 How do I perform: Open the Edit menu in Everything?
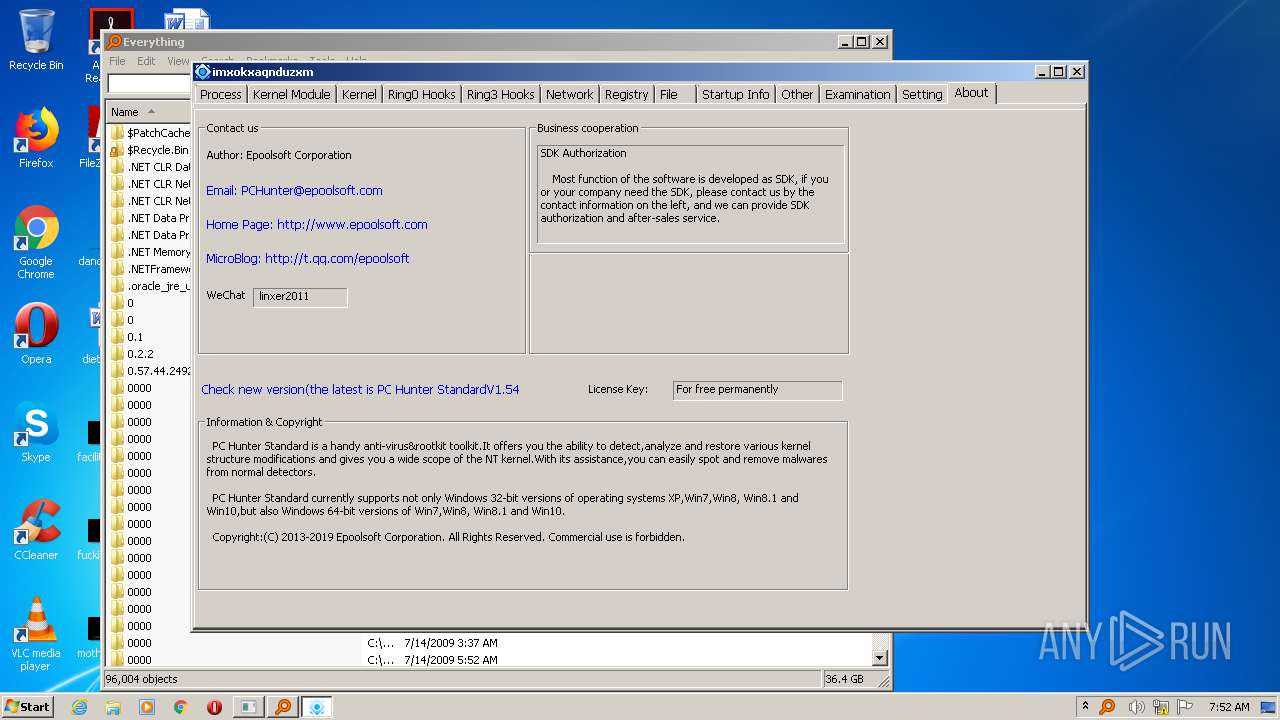[x=146, y=61]
